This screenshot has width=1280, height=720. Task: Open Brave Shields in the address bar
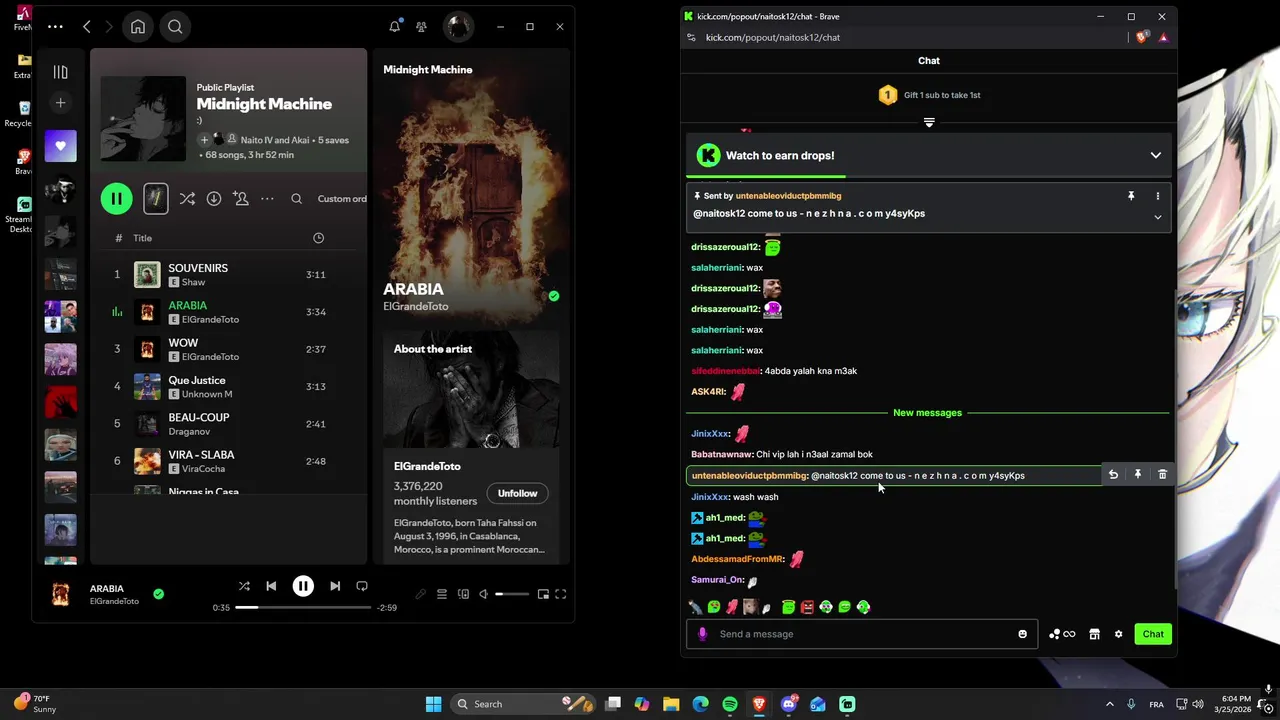click(x=1143, y=37)
